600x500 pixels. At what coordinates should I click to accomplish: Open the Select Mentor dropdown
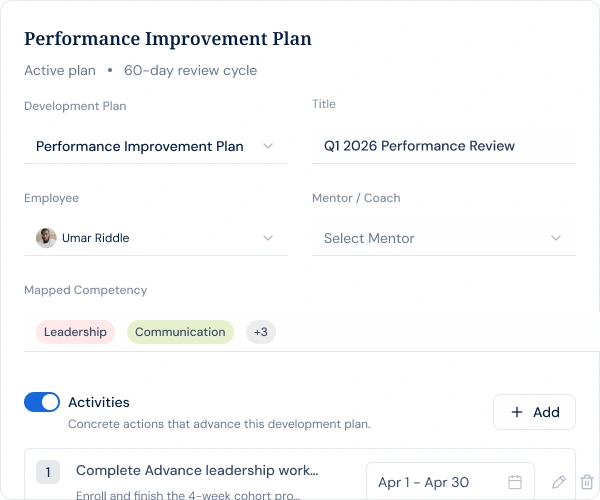pyautogui.click(x=444, y=238)
